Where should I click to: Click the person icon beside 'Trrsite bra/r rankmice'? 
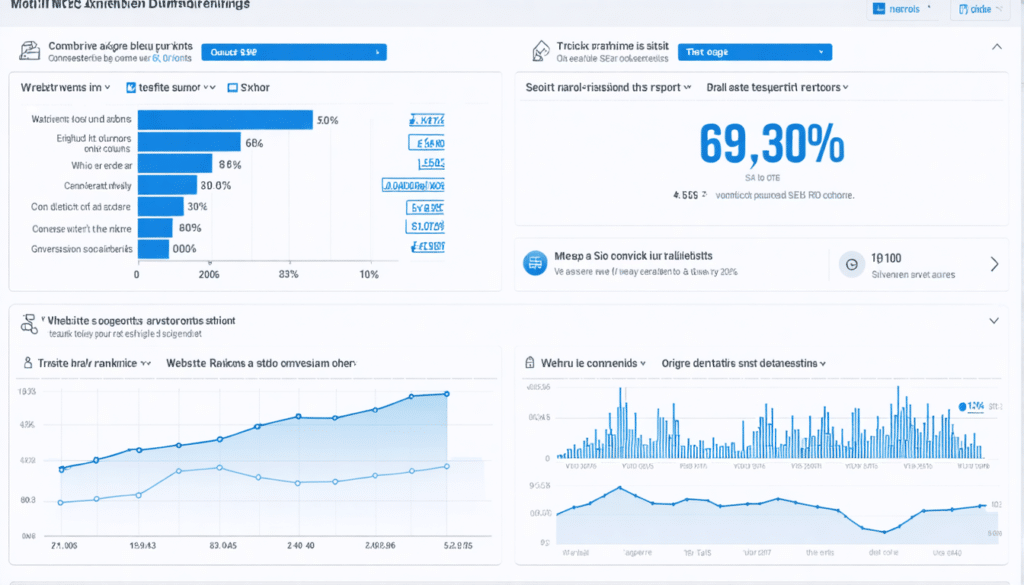point(27,363)
